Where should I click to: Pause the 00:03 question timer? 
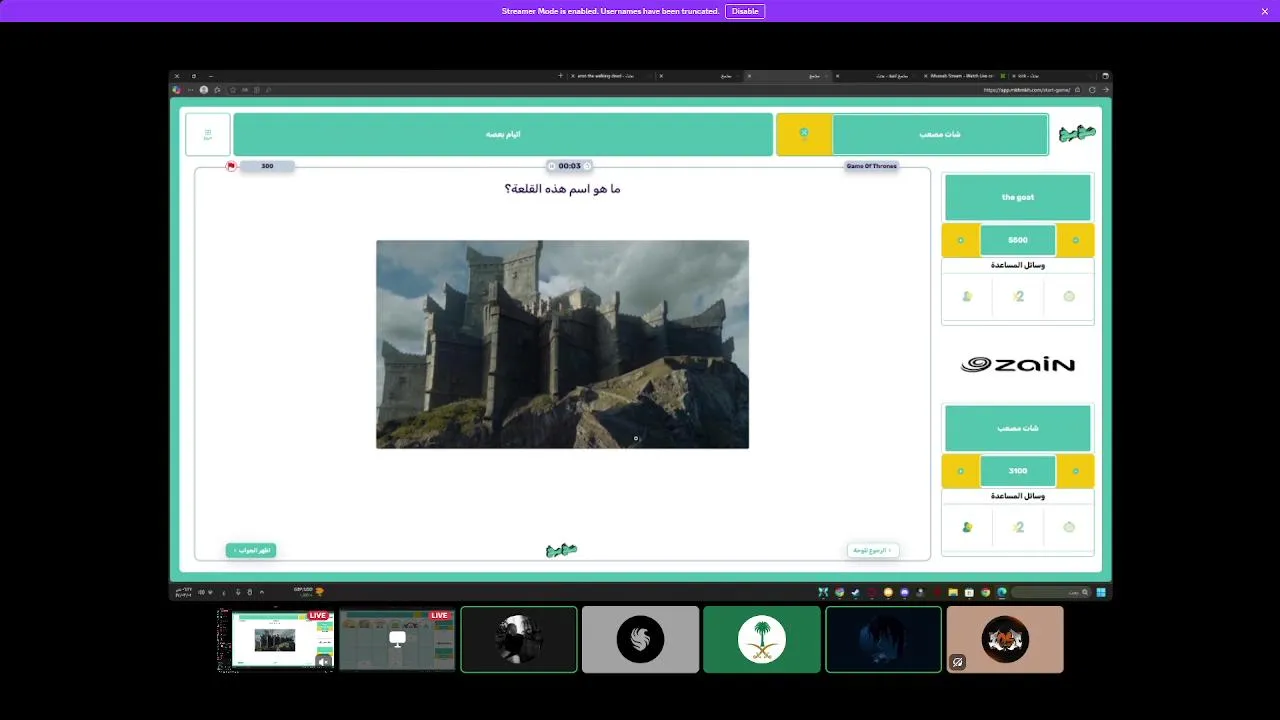click(x=551, y=166)
